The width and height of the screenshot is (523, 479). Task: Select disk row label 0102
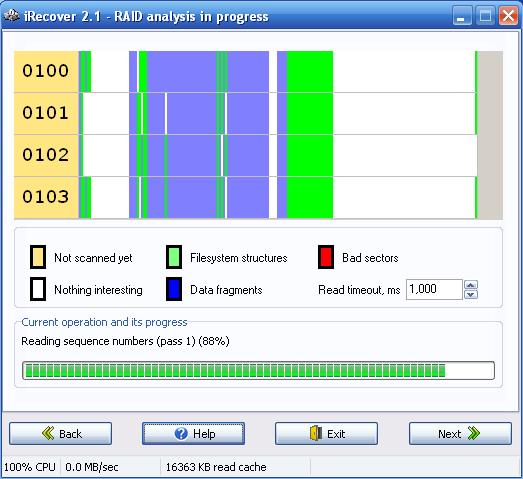point(46,155)
